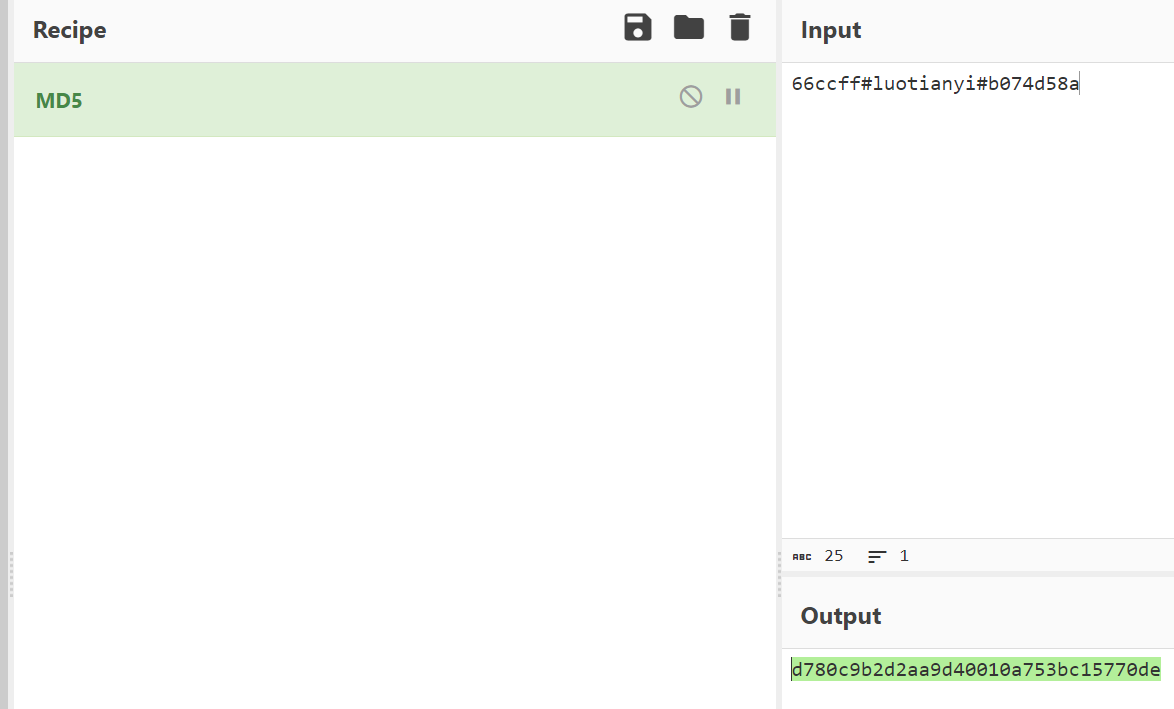Viewport: 1174px width, 709px height.
Task: Click the Input panel heading
Action: tap(830, 30)
